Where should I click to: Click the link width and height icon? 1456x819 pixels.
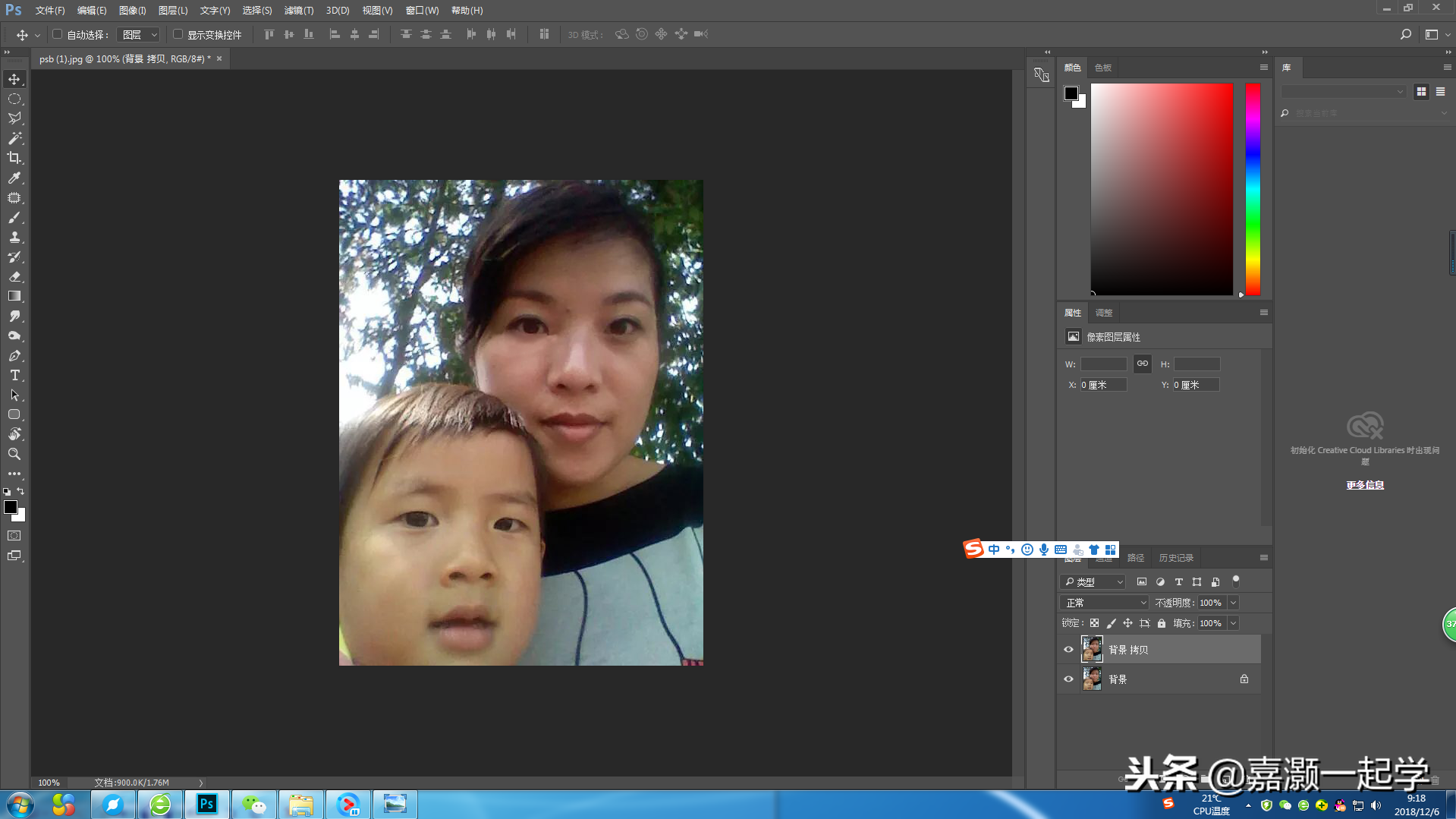coord(1142,364)
